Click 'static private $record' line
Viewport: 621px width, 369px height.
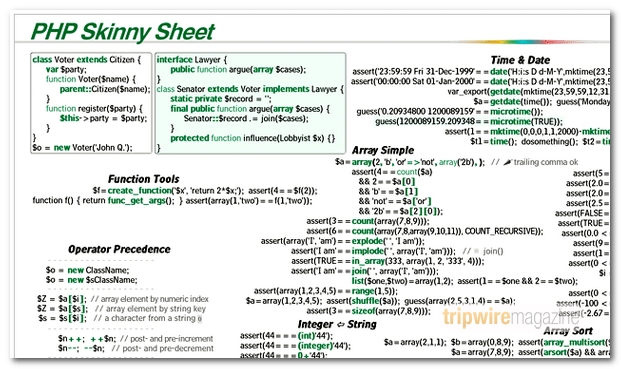(x=221, y=99)
